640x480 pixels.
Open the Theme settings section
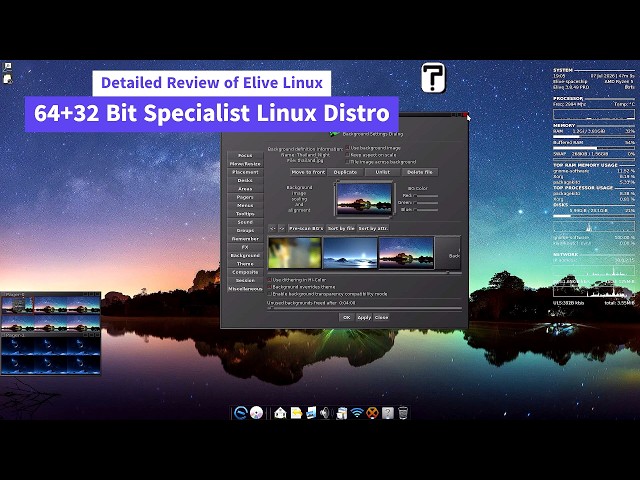click(245, 264)
